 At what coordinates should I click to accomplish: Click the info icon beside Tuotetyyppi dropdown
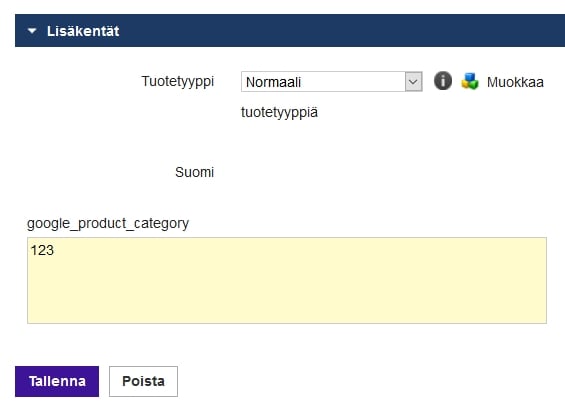442,81
